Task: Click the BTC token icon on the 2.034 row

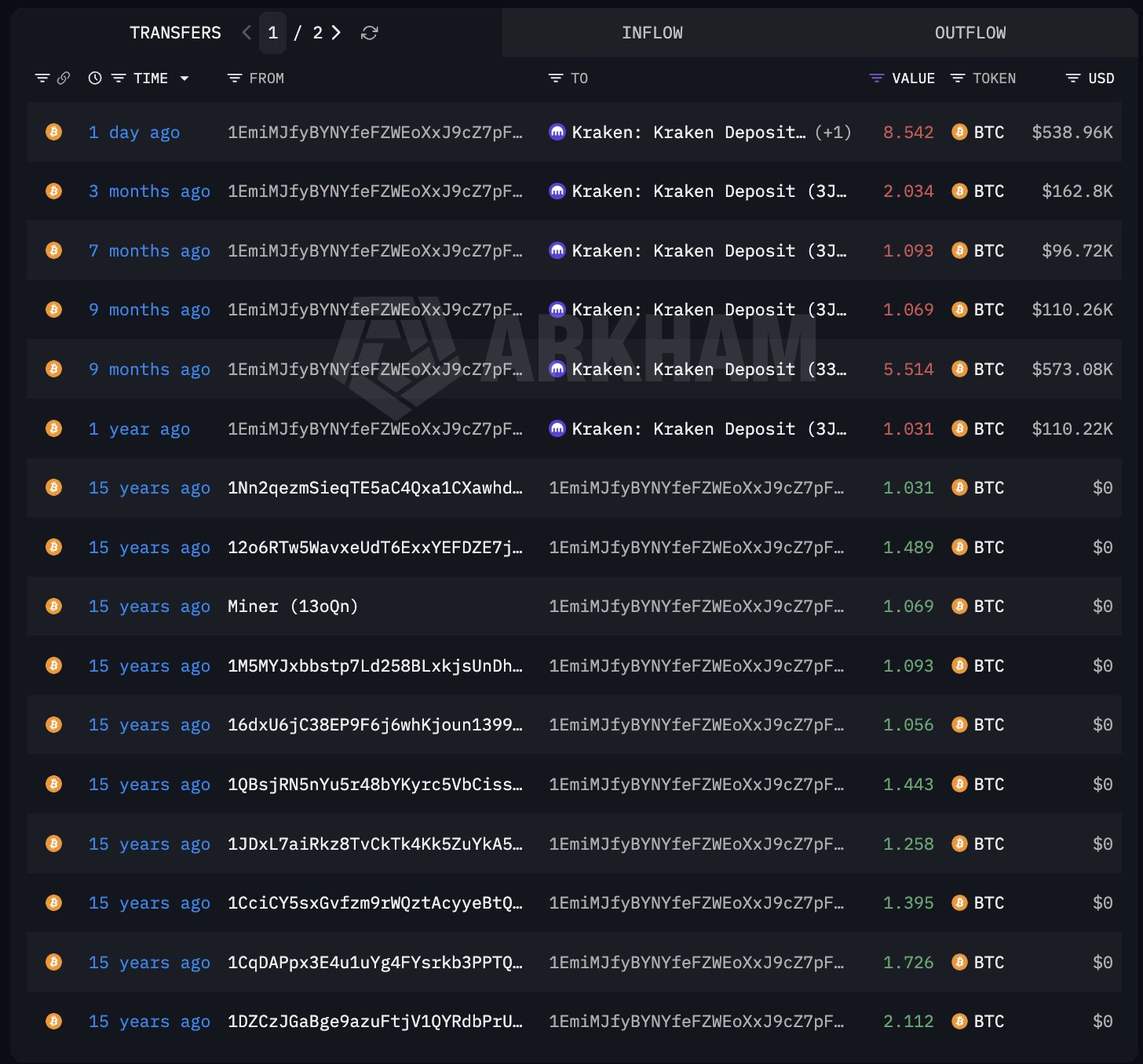Action: [x=959, y=191]
